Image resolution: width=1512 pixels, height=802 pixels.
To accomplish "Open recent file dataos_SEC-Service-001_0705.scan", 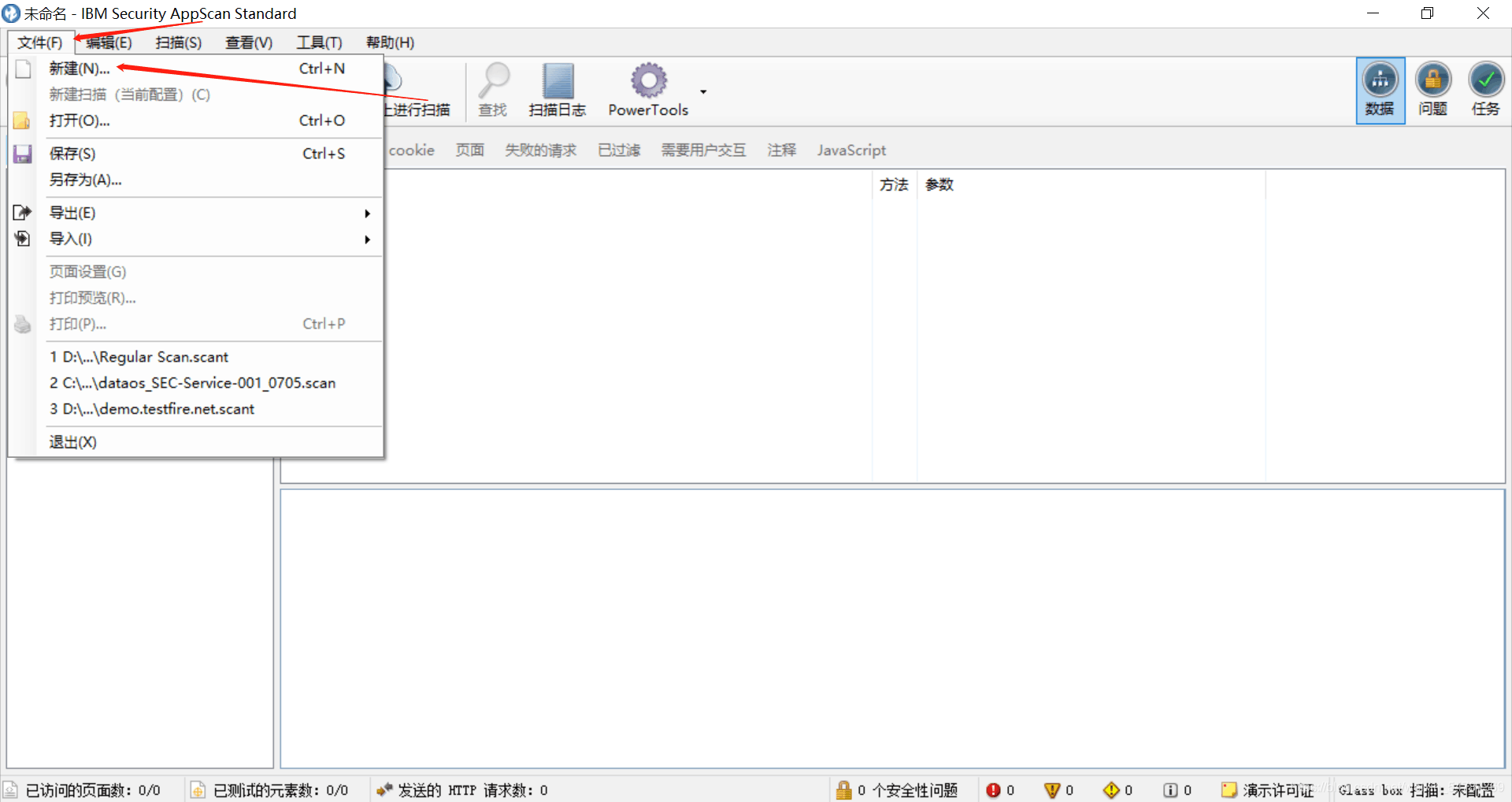I will tap(196, 383).
